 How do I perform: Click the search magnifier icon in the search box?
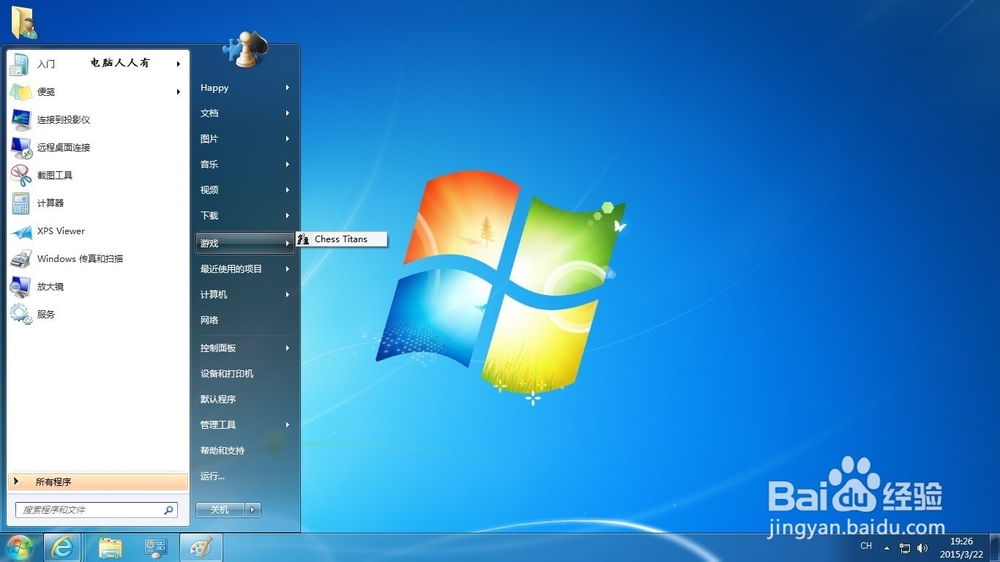coord(169,510)
